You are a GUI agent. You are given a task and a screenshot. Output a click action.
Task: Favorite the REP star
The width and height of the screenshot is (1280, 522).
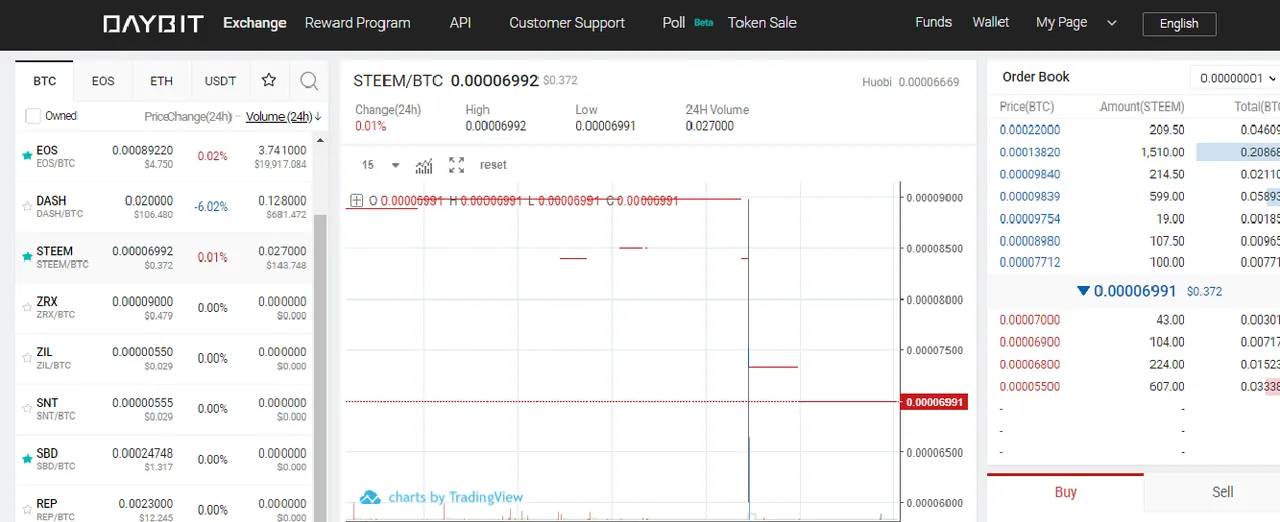pyautogui.click(x=27, y=510)
